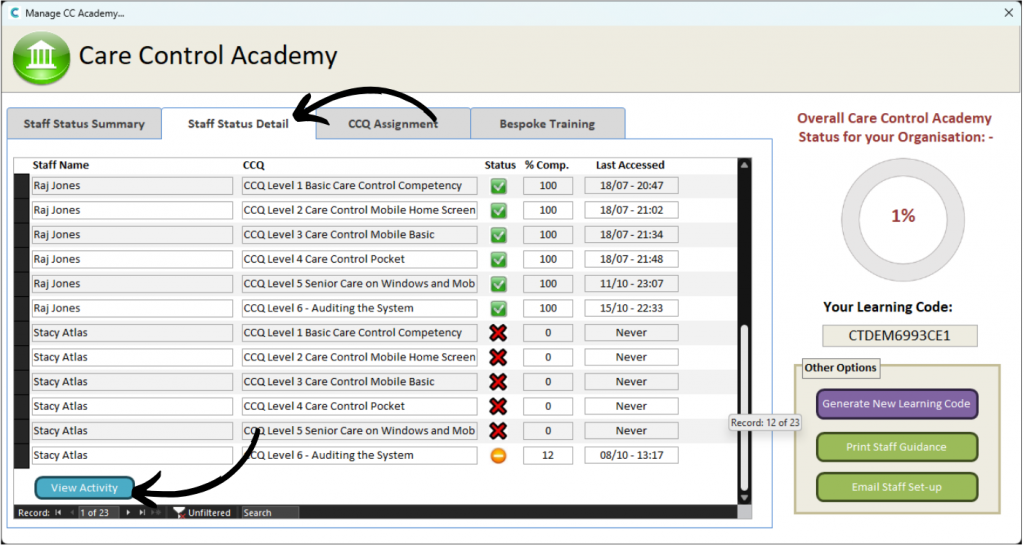Click last accessed value 11/10 - 23:07
Image resolution: width=1024 pixels, height=545 pixels.
[631, 284]
